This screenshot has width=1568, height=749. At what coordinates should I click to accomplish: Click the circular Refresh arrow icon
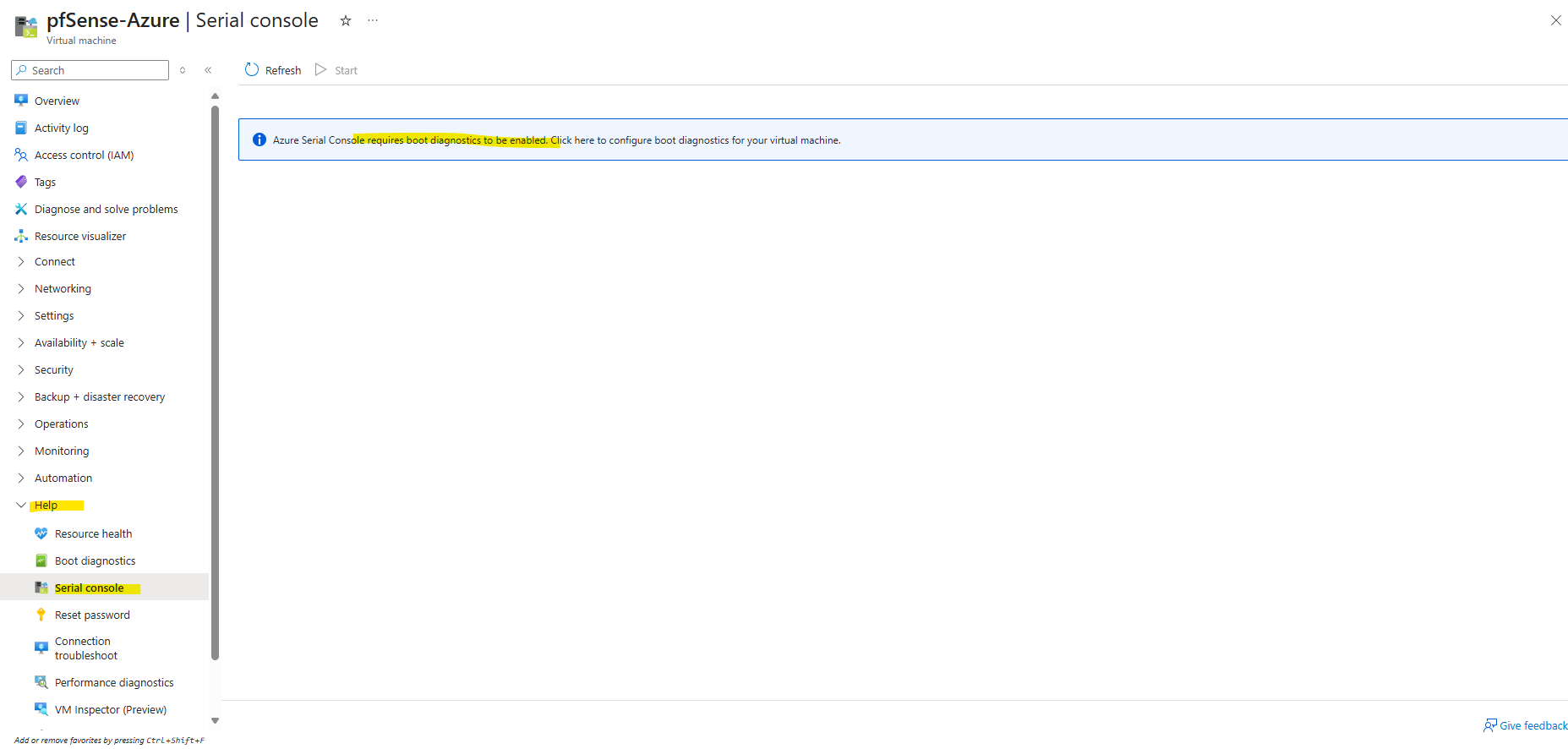pyautogui.click(x=252, y=69)
